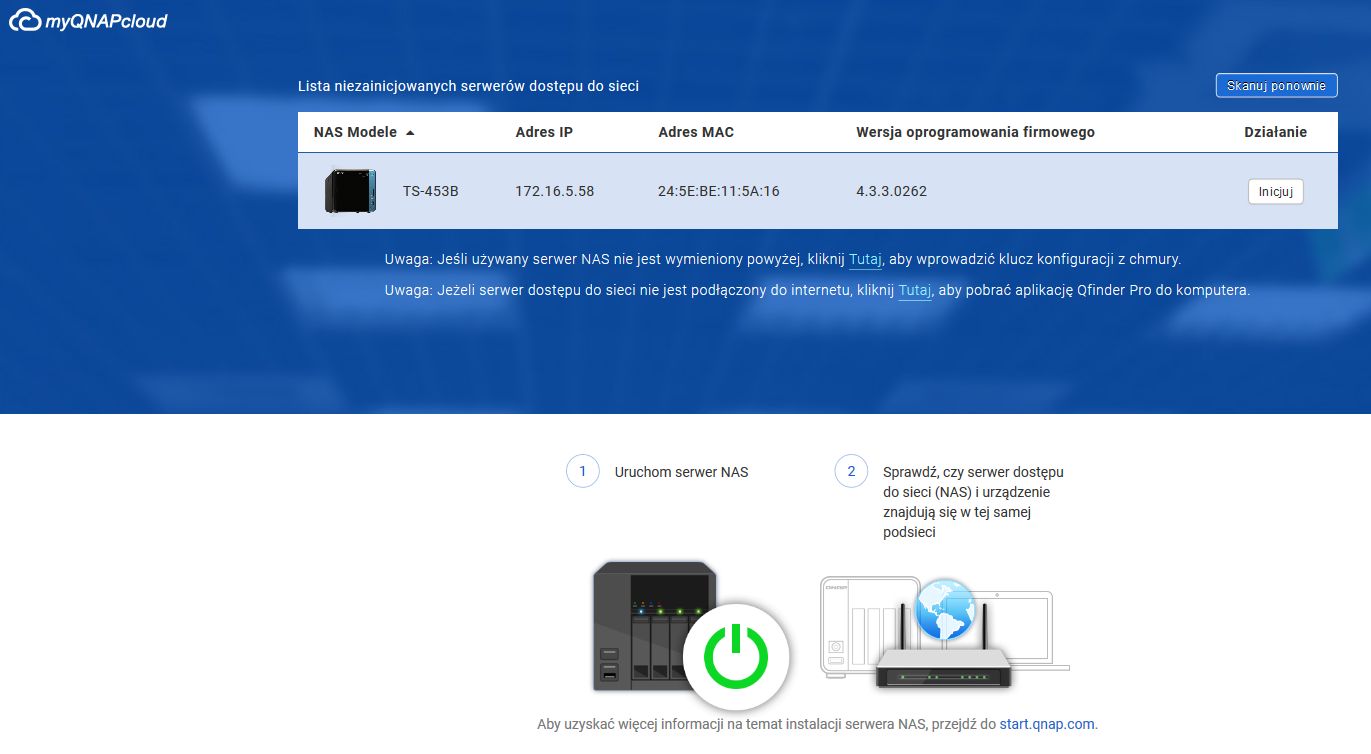Click the step text about same subnet
The width and height of the screenshot is (1371, 754).
[973, 502]
